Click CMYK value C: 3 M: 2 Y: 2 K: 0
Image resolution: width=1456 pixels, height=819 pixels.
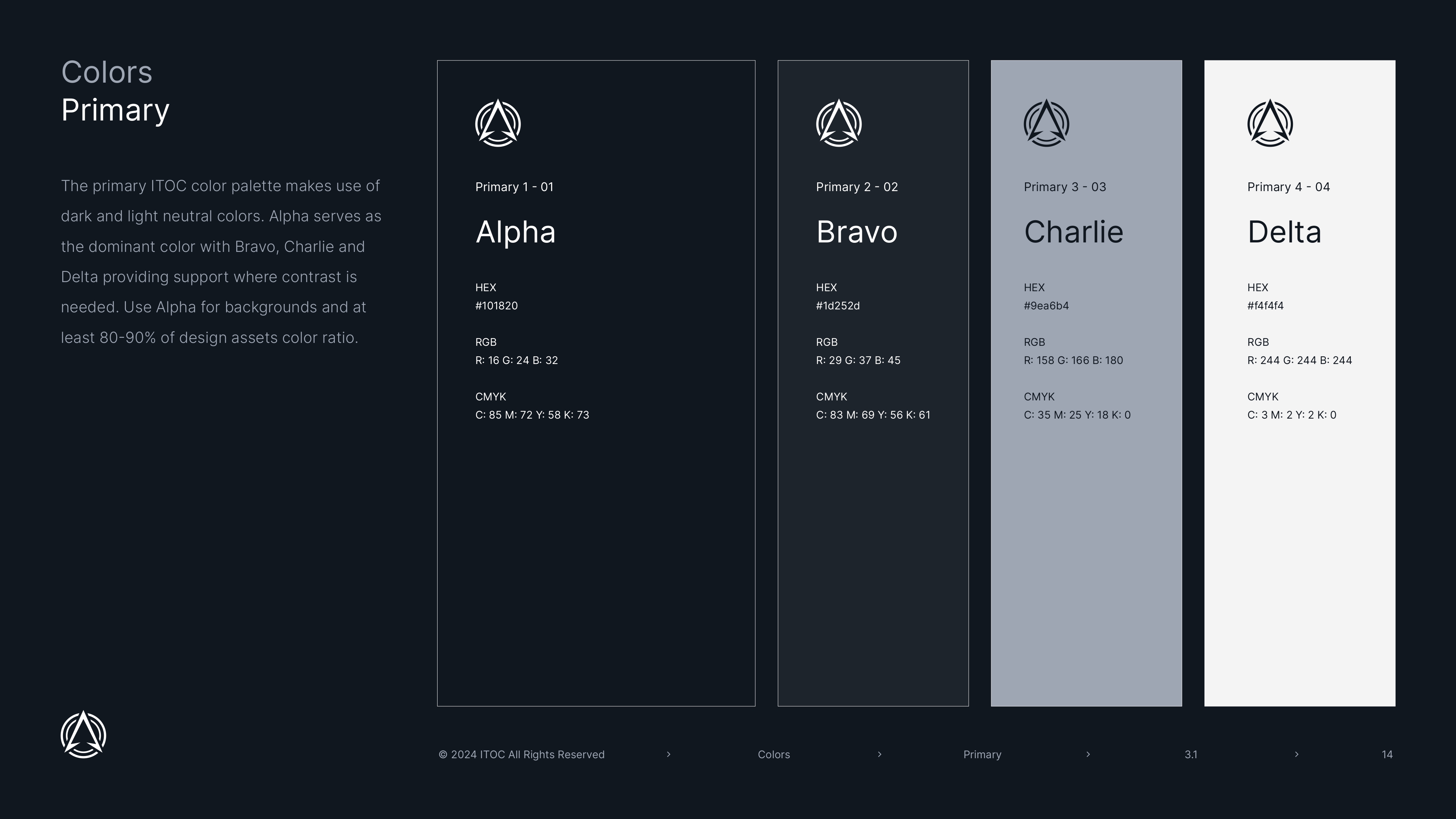[1291, 415]
